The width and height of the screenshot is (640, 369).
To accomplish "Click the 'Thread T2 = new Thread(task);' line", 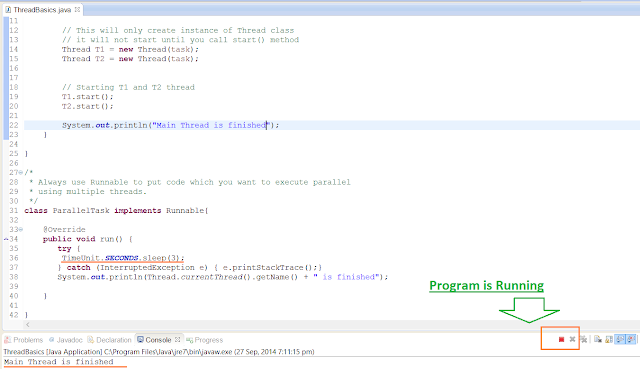I will tap(130, 59).
